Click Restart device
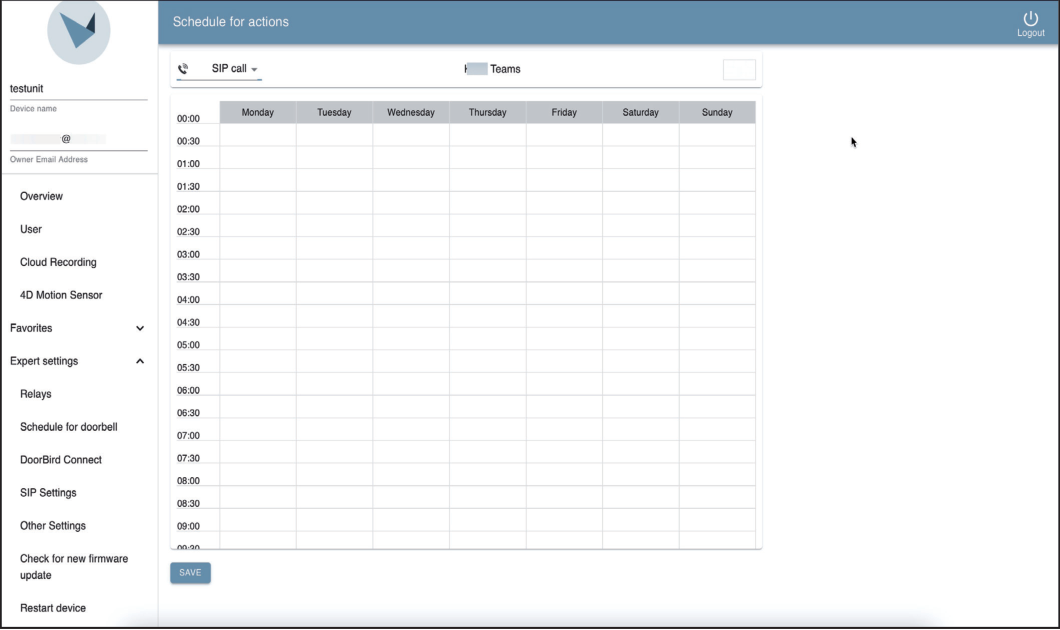This screenshot has height=630, width=1060. [51, 607]
